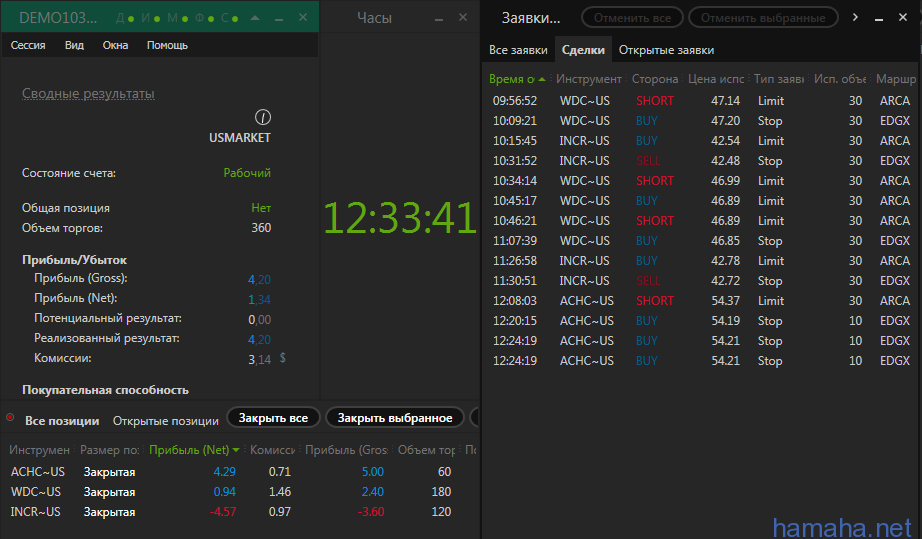Sort trades by Маршр column header
This screenshot has width=922, height=539.
[x=896, y=79]
